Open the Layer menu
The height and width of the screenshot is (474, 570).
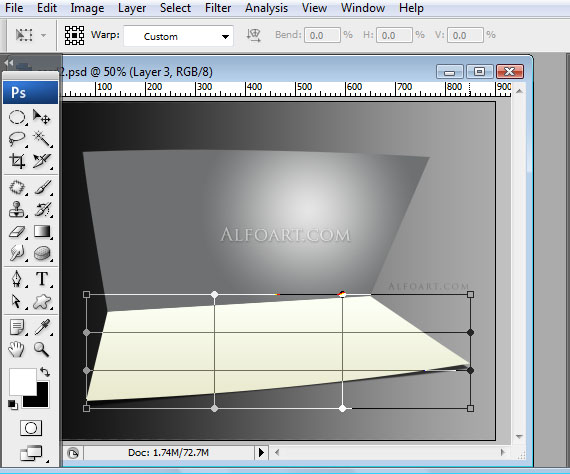pyautogui.click(x=132, y=8)
